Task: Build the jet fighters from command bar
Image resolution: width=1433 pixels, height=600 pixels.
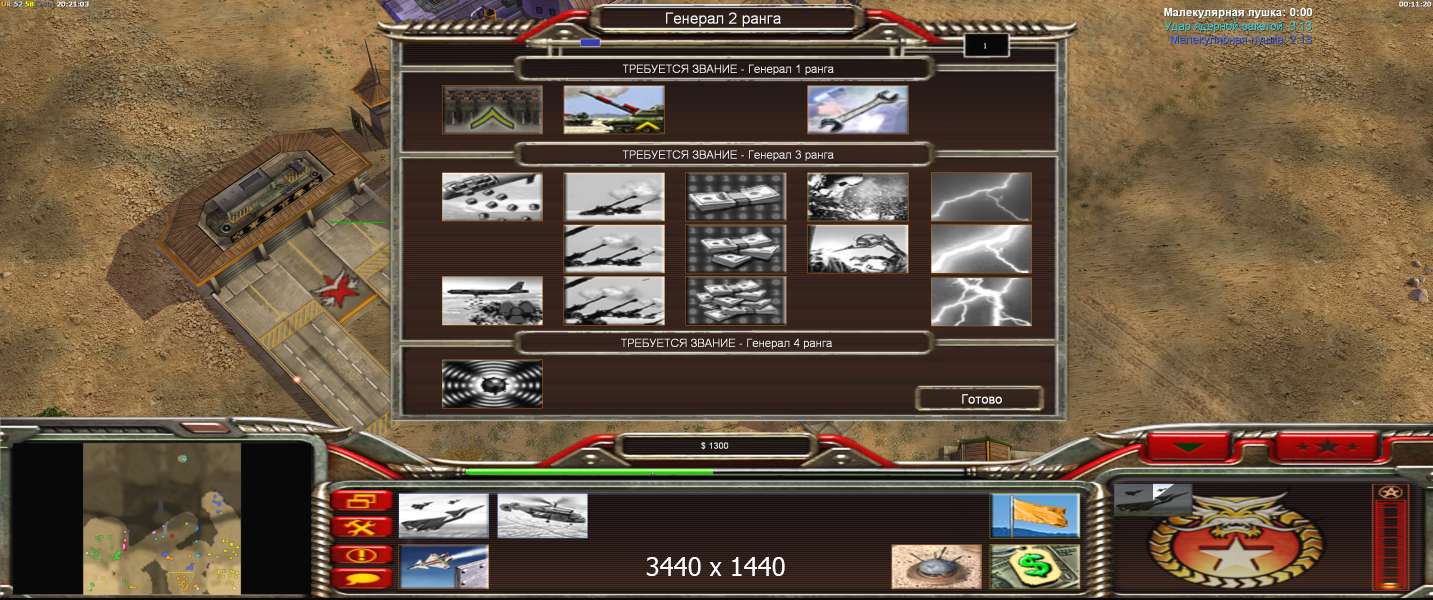Action: tap(443, 515)
